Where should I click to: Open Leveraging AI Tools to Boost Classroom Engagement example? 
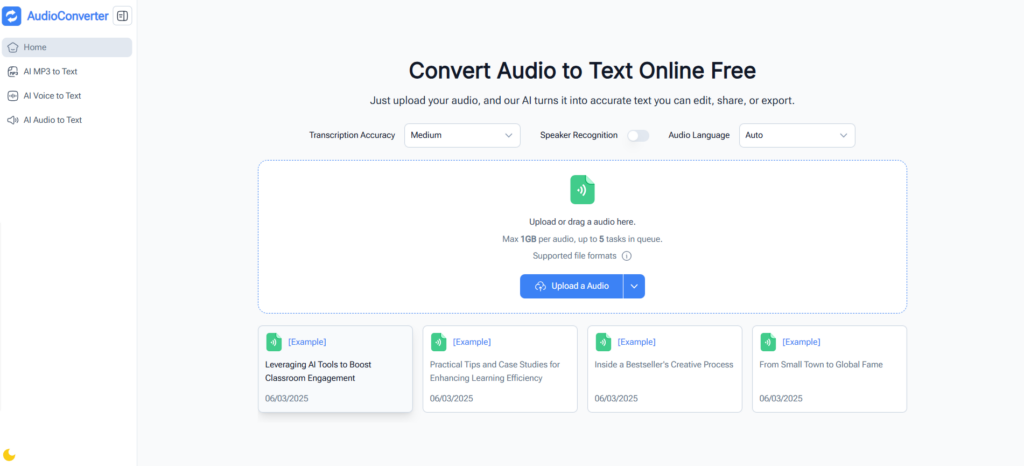click(x=335, y=369)
